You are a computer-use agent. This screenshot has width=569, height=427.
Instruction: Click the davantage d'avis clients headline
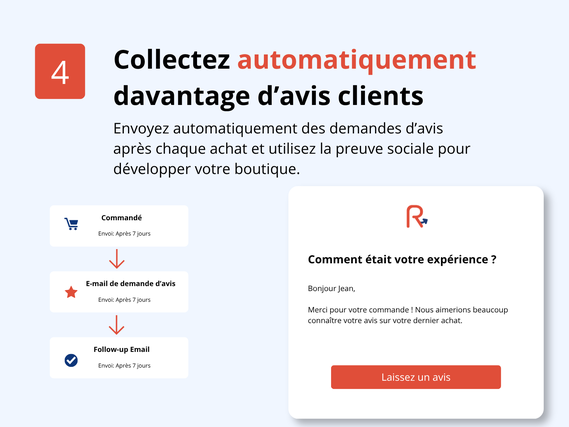point(269,96)
